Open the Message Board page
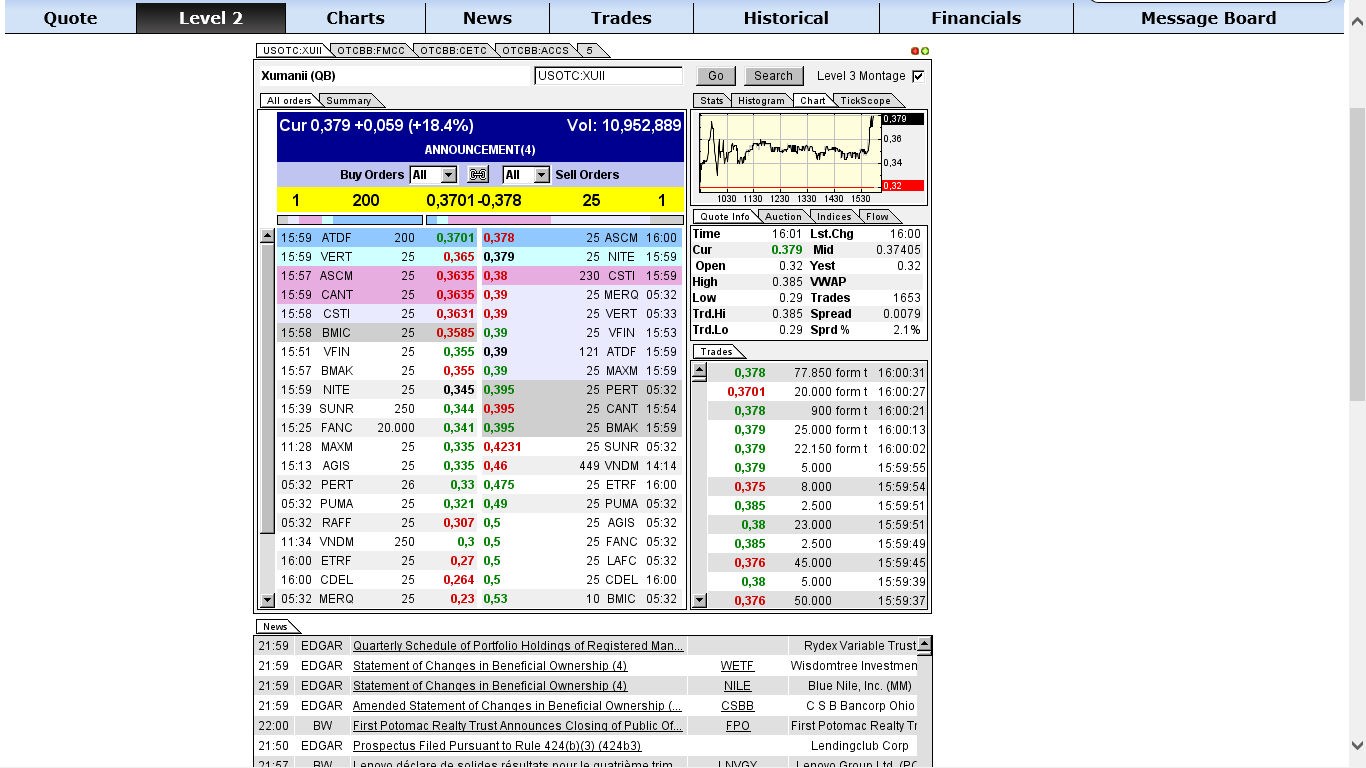The image size is (1366, 768). (1208, 18)
